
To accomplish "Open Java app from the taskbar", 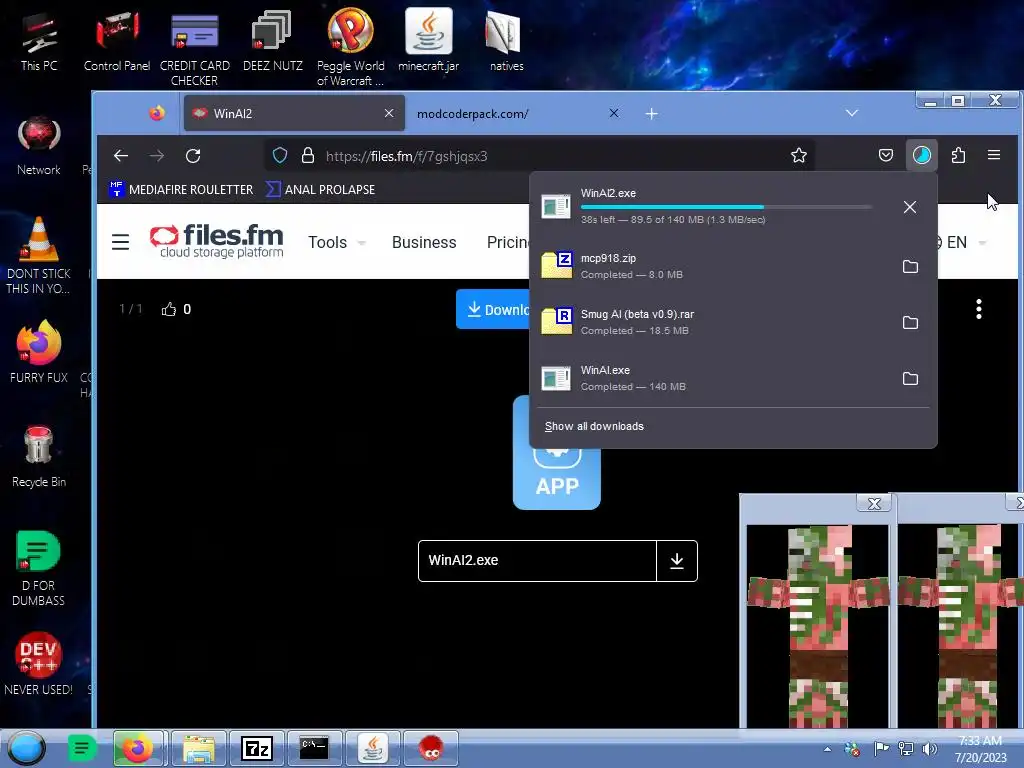I will pyautogui.click(x=372, y=748).
